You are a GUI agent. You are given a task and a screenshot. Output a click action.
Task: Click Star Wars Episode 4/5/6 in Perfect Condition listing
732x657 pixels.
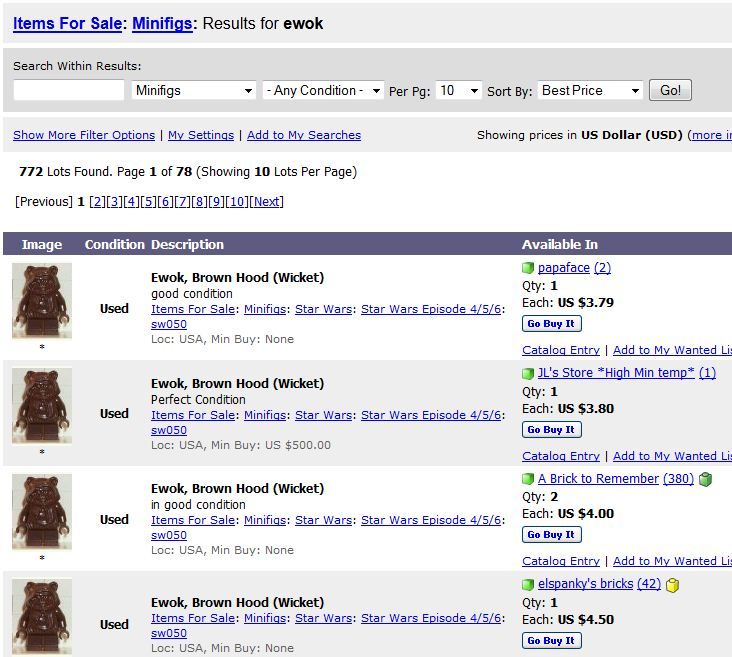tap(430, 415)
